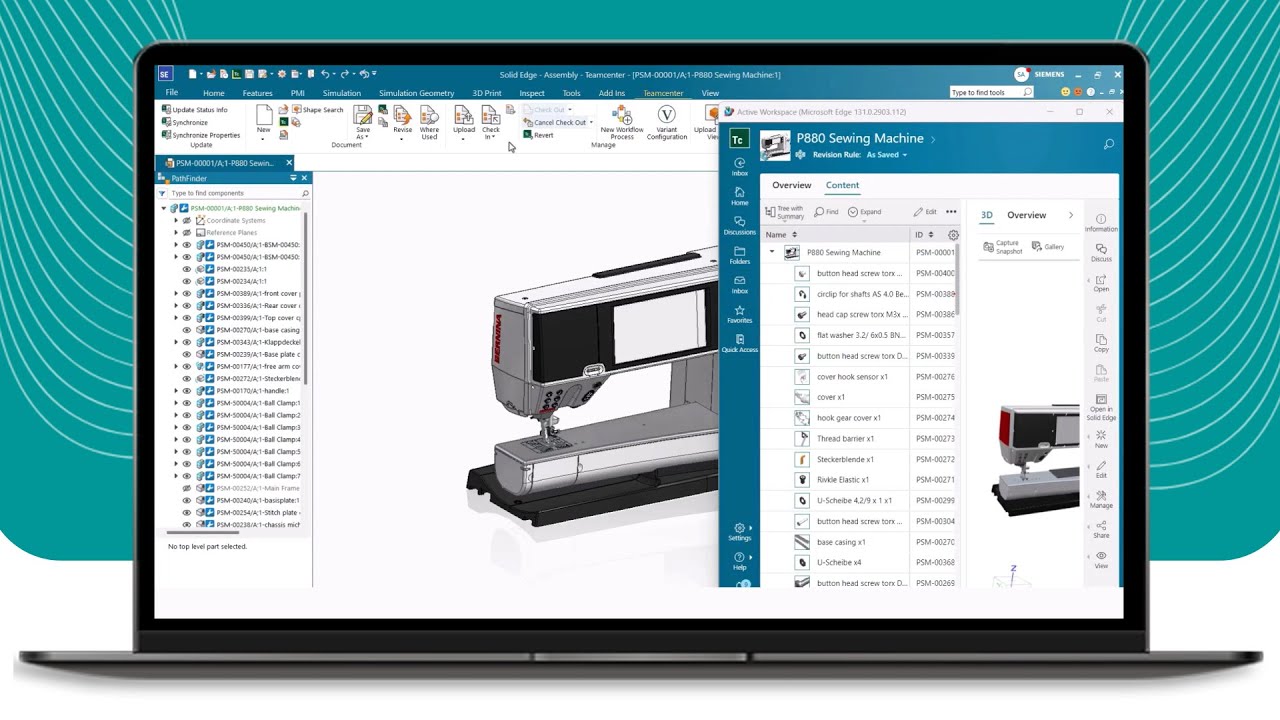
Task: Click the PathFinder filter icon
Action: pyautogui.click(x=162, y=193)
